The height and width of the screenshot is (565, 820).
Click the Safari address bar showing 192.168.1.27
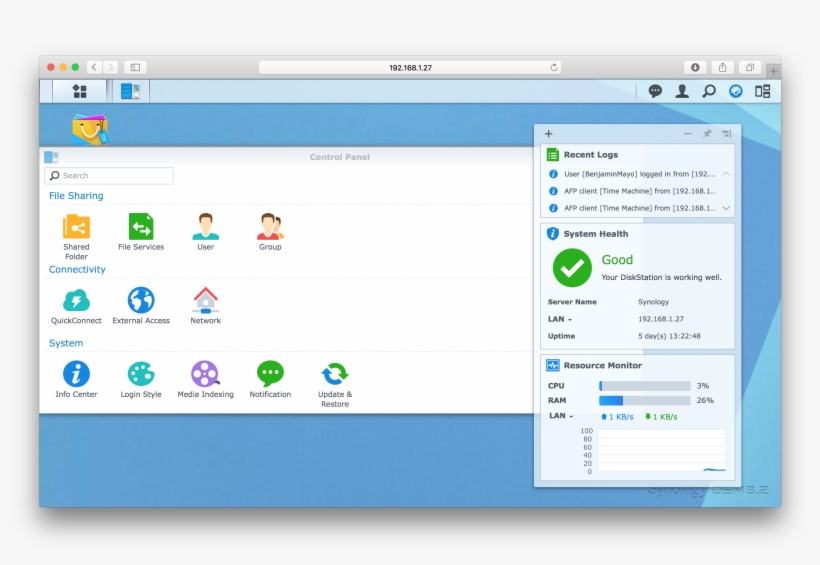pos(410,67)
